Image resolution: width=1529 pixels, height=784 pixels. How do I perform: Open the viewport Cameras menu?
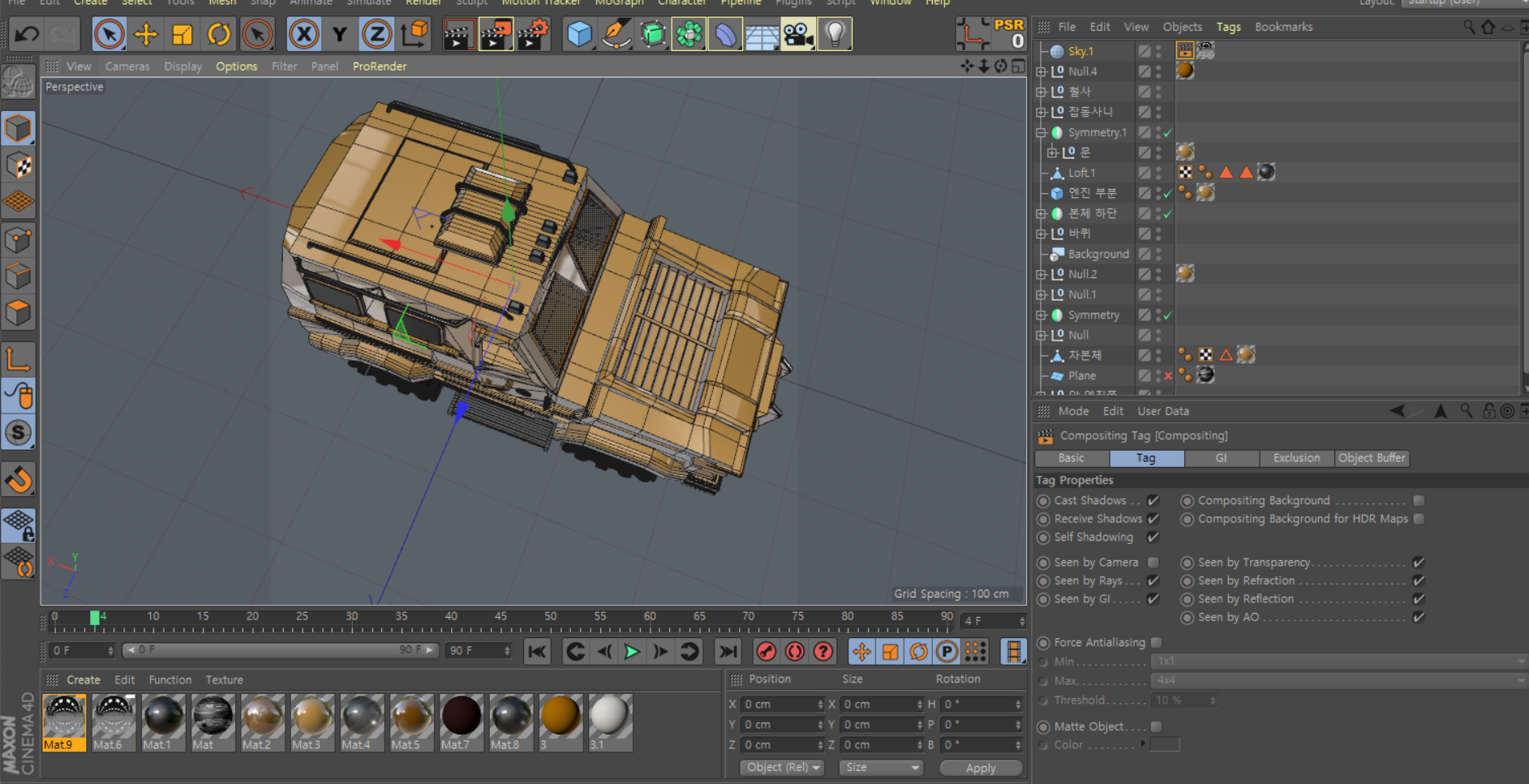(127, 66)
